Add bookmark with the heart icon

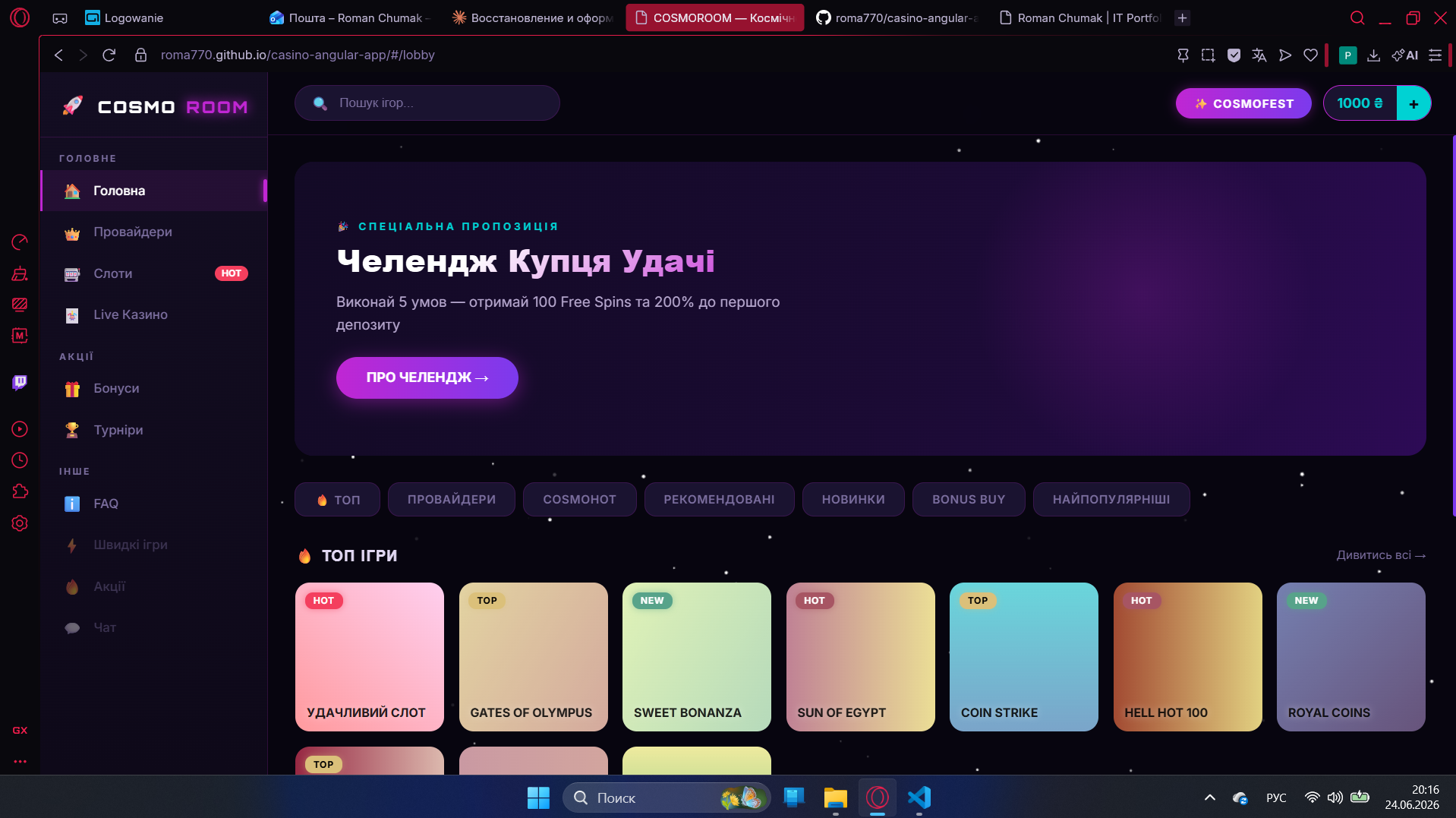[1310, 55]
